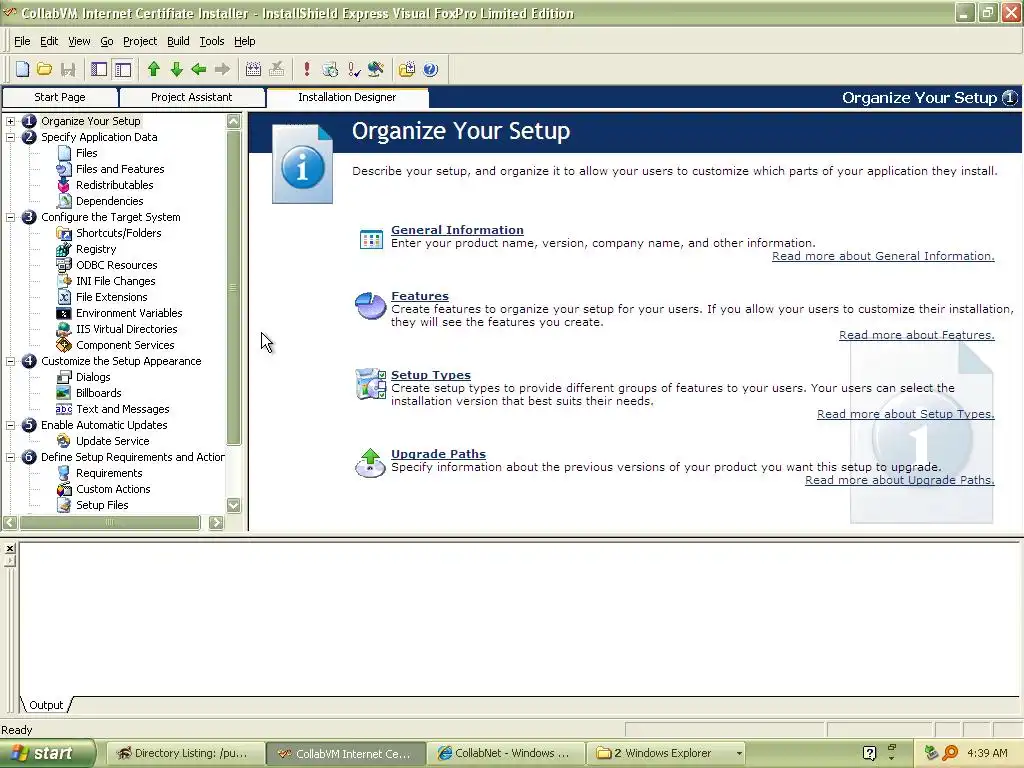The height and width of the screenshot is (768, 1024).
Task: Collapse the Configure the Target System node
Action: click(x=10, y=217)
